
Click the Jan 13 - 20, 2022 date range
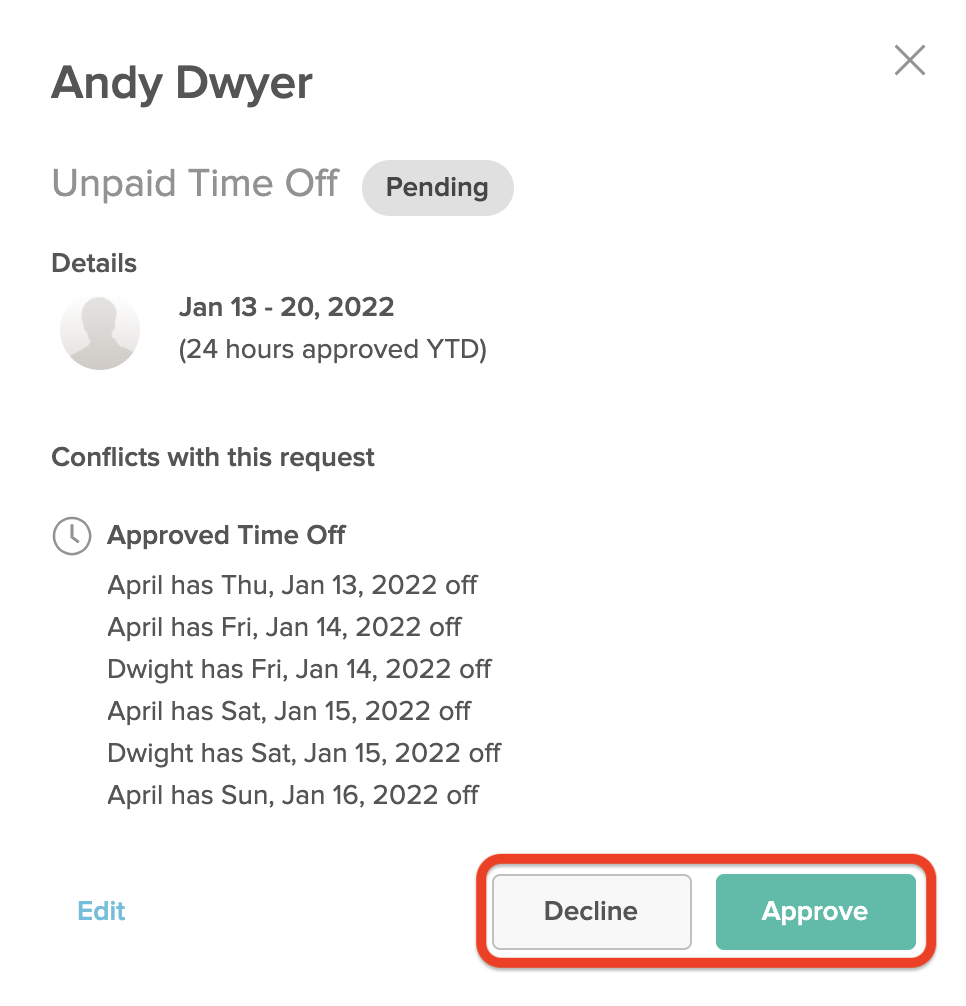[286, 307]
